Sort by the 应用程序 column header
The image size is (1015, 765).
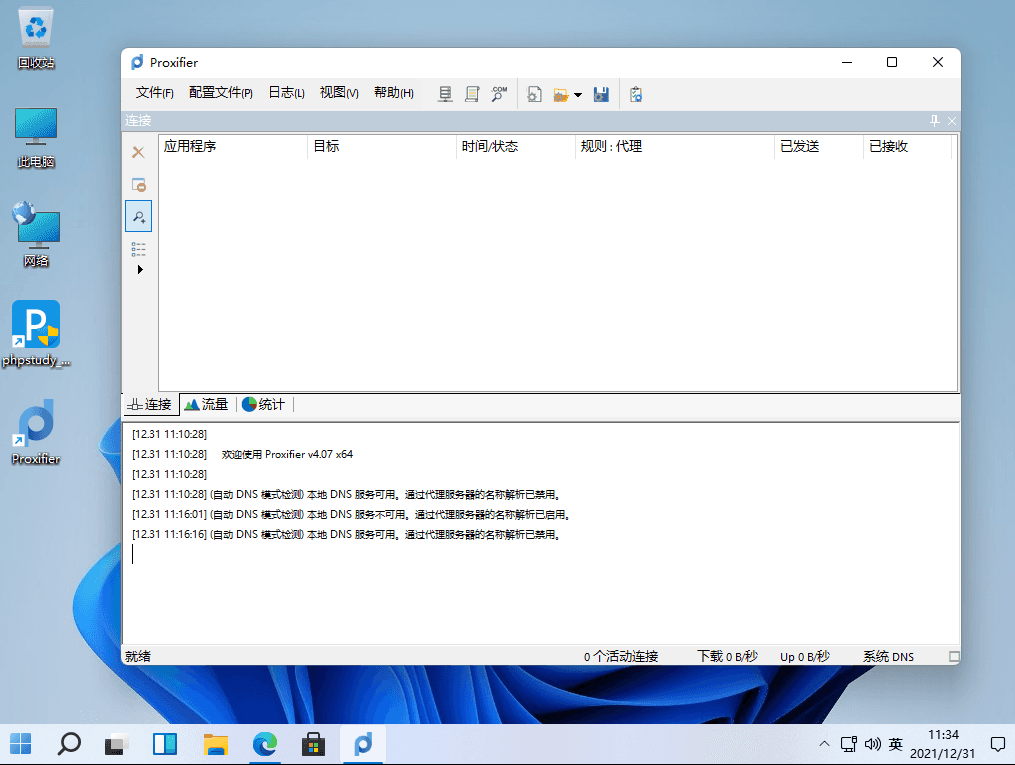click(x=232, y=146)
